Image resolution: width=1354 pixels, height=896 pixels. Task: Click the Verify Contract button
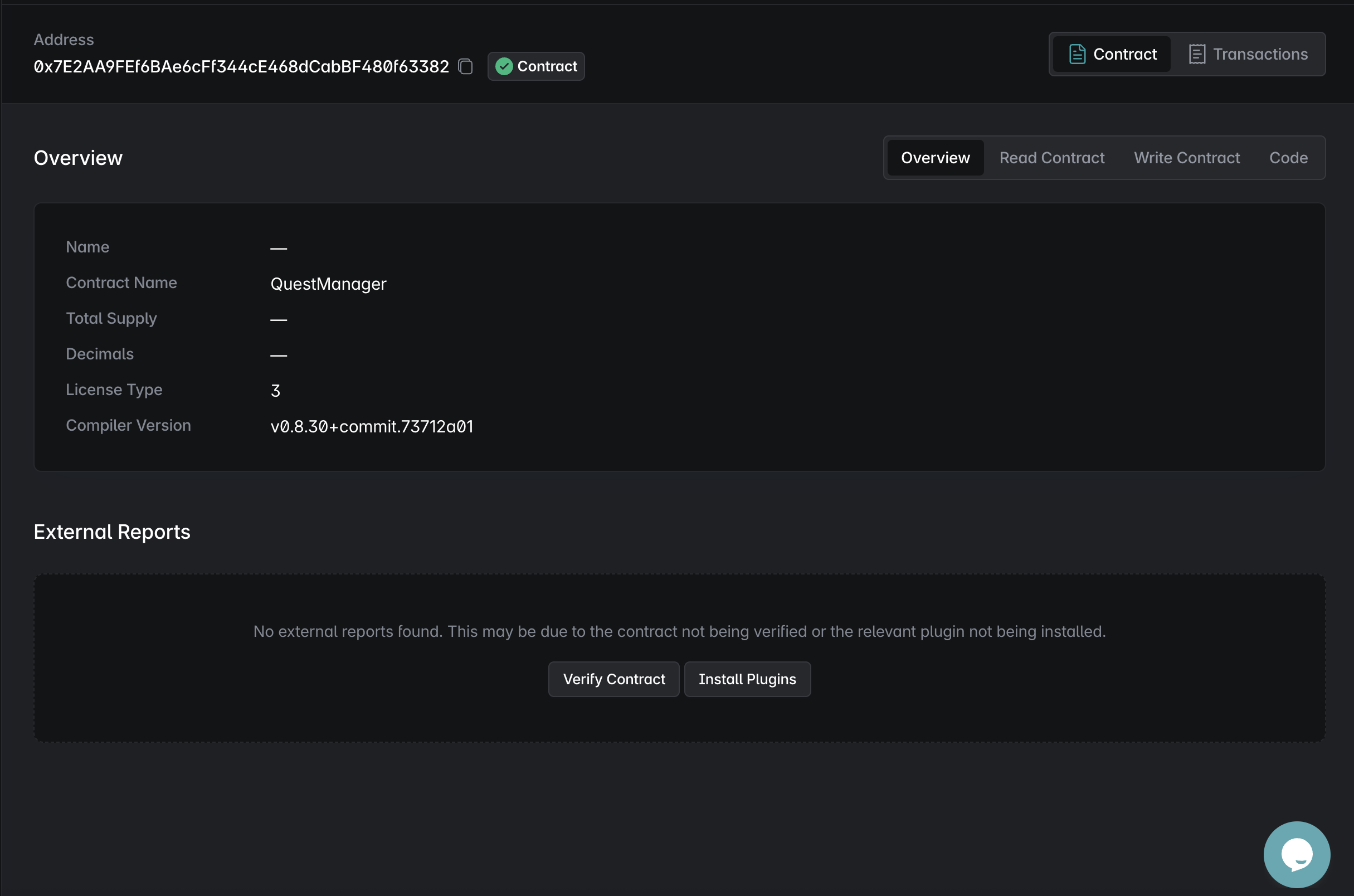pos(613,679)
